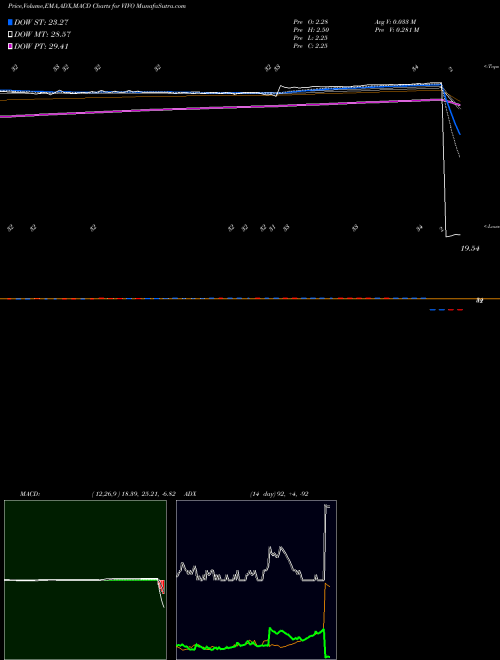Click the 'Pre O: 2.28' value
This screenshot has width=500, height=660.
tap(311, 22)
